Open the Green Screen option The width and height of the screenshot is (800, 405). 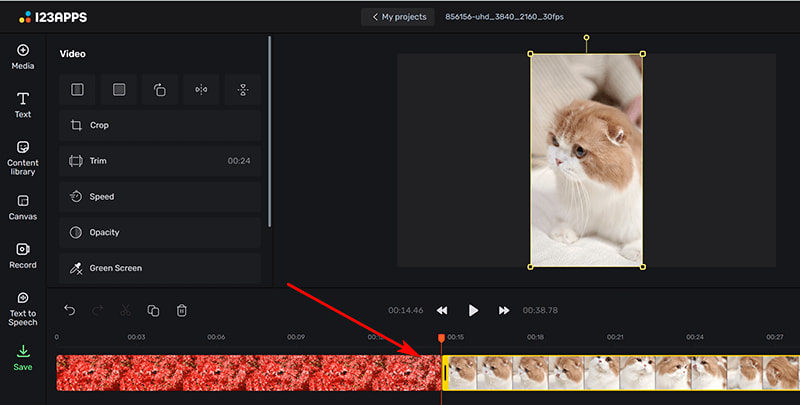160,268
